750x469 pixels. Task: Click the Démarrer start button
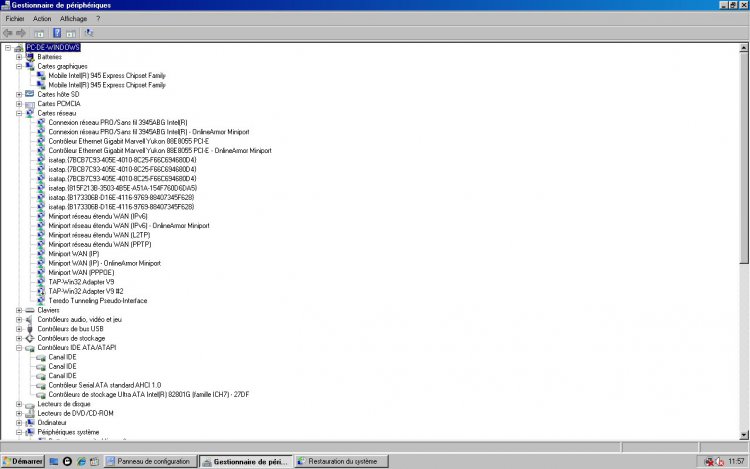(x=23, y=461)
